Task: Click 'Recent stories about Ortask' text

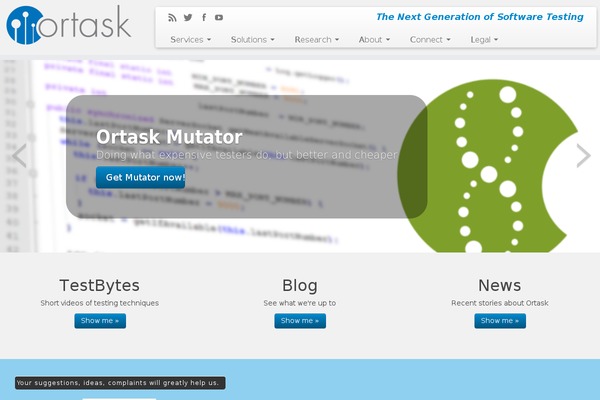Action: 499,303
